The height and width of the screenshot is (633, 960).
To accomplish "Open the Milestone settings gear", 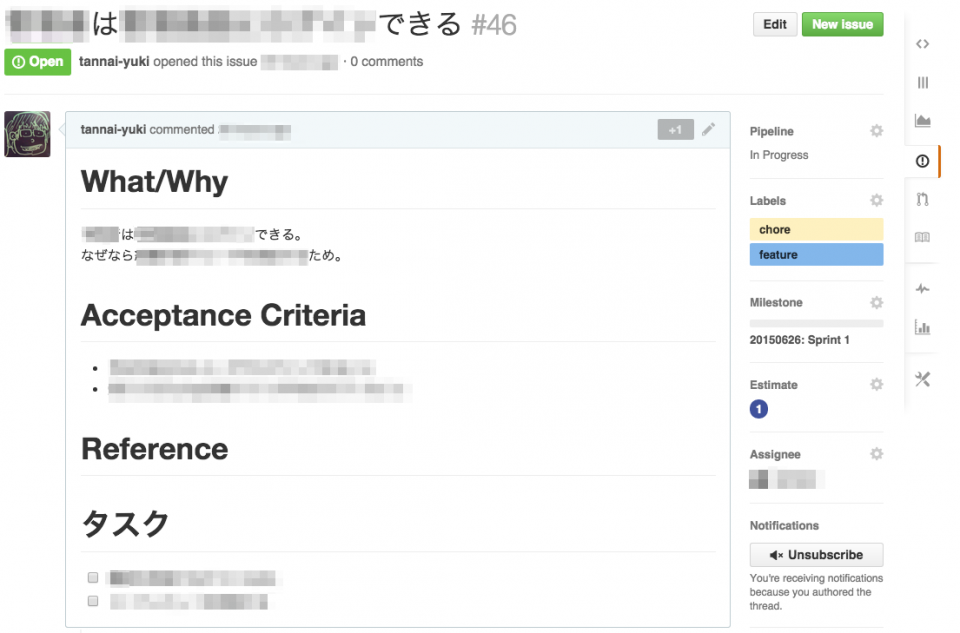I will 876,302.
